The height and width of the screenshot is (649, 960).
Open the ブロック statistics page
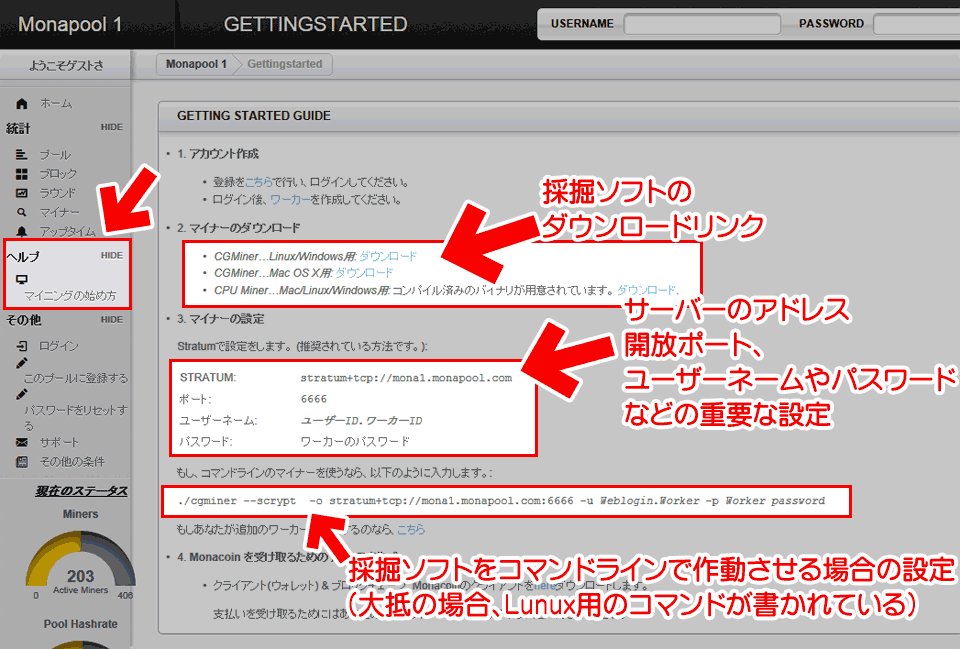(58, 174)
